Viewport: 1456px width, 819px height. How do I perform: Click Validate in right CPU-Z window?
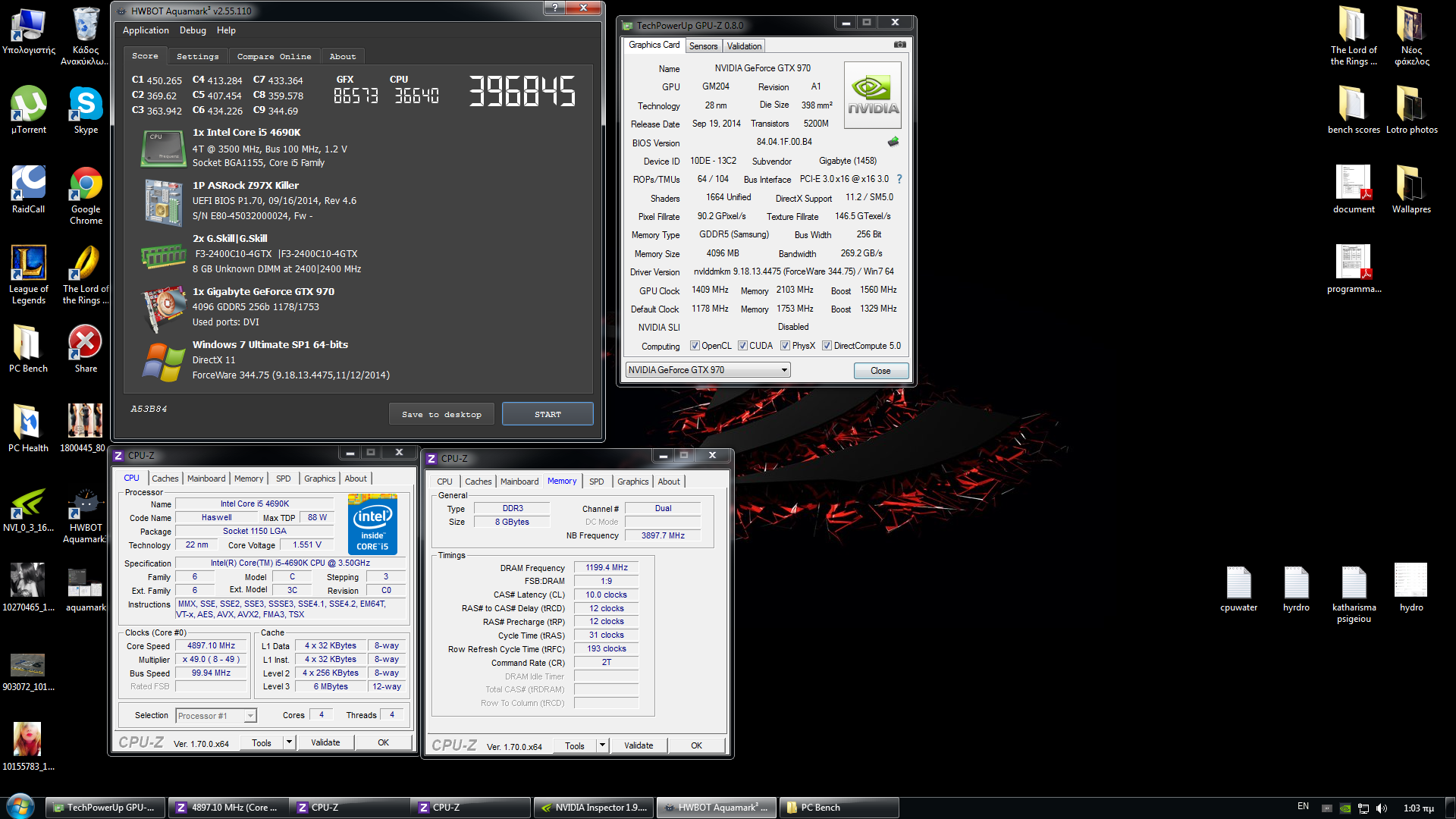pos(639,745)
